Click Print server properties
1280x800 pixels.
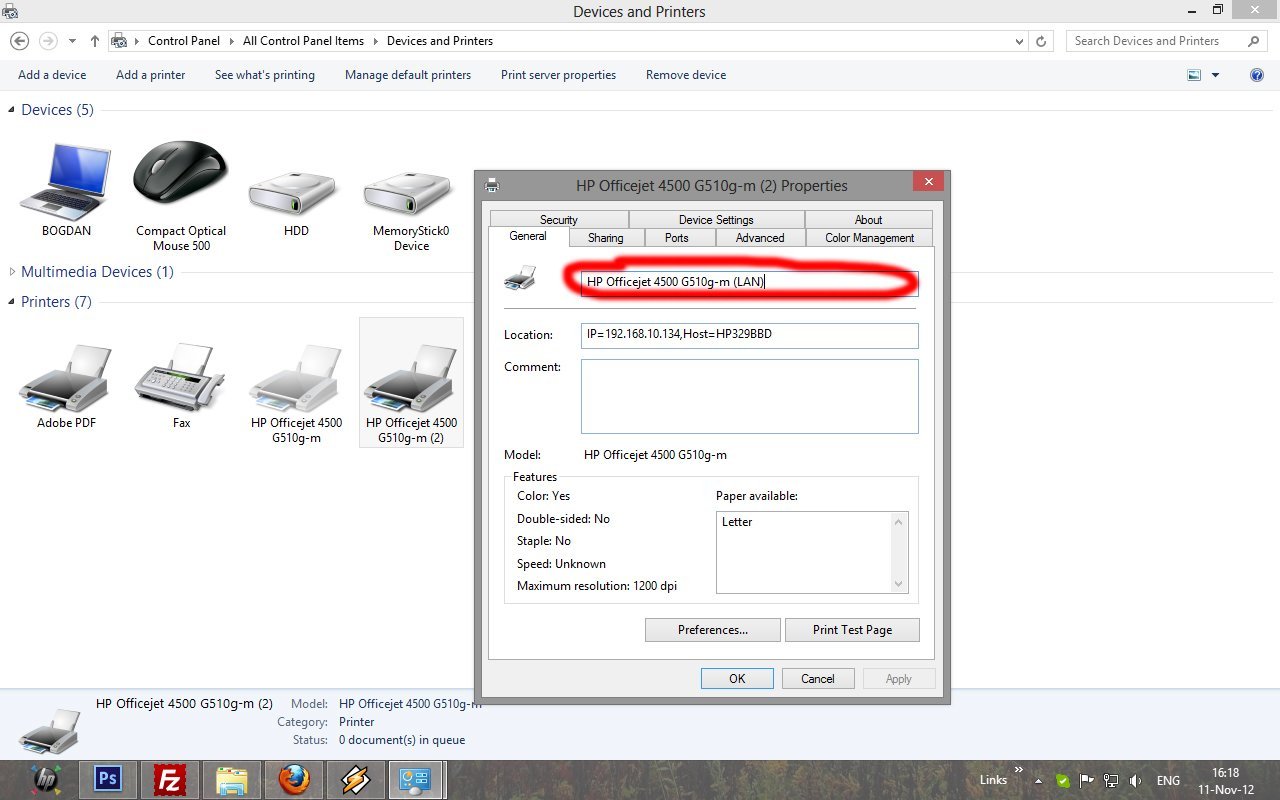(x=558, y=75)
